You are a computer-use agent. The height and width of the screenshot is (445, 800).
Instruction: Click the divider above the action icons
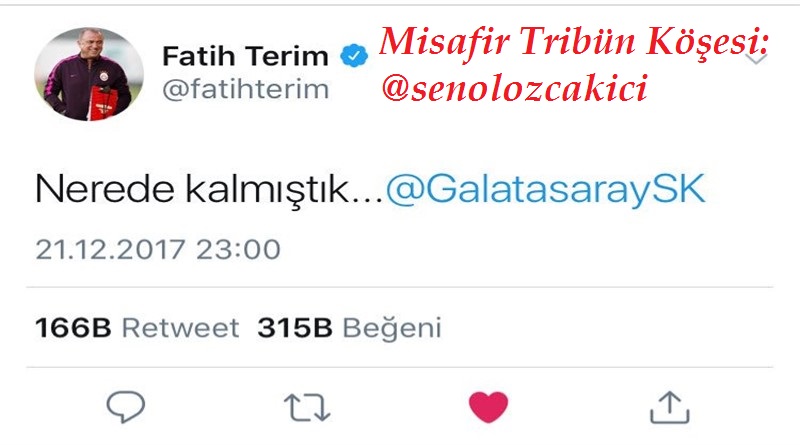tap(399, 367)
